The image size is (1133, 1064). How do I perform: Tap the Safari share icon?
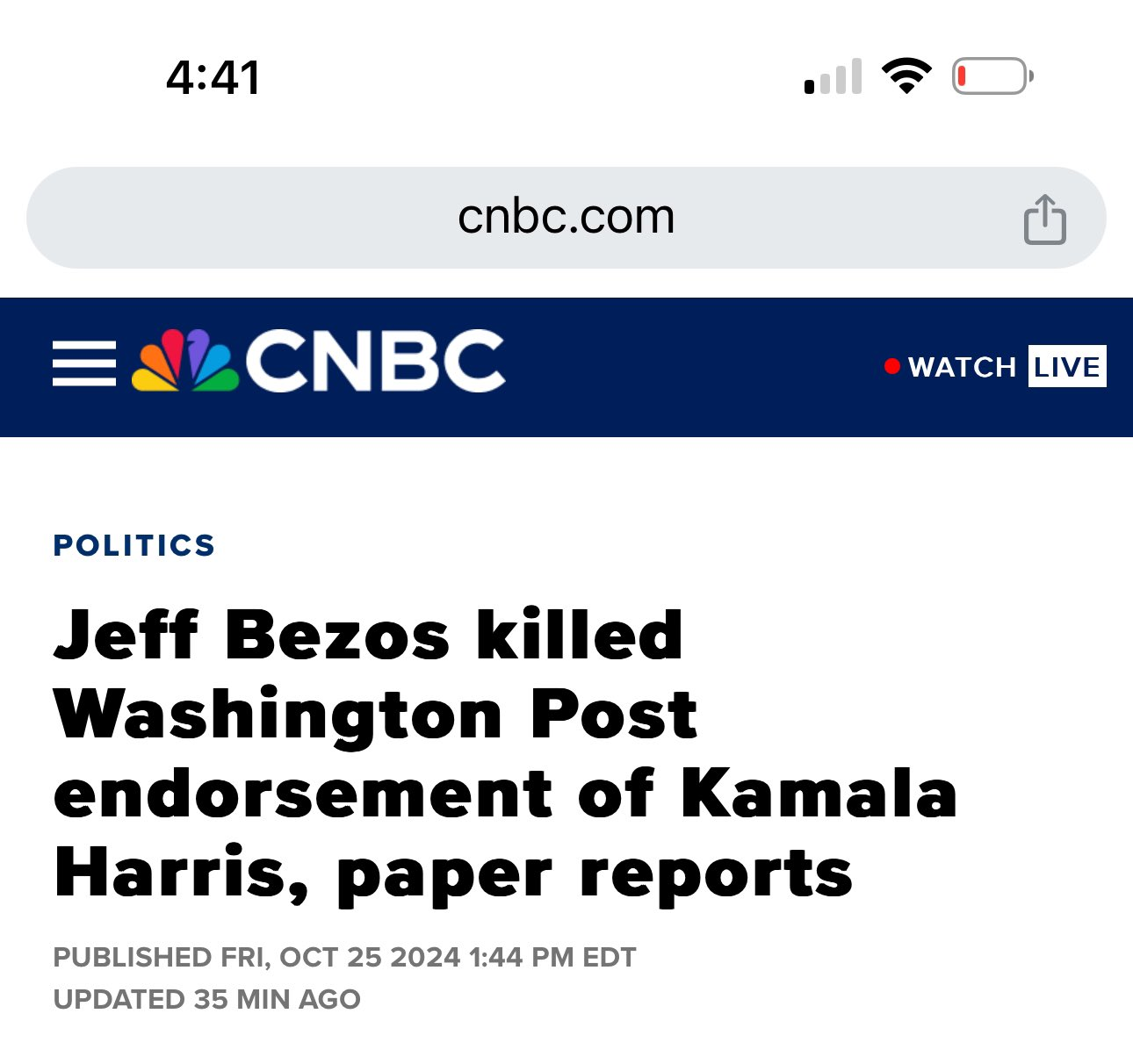pos(1044,219)
